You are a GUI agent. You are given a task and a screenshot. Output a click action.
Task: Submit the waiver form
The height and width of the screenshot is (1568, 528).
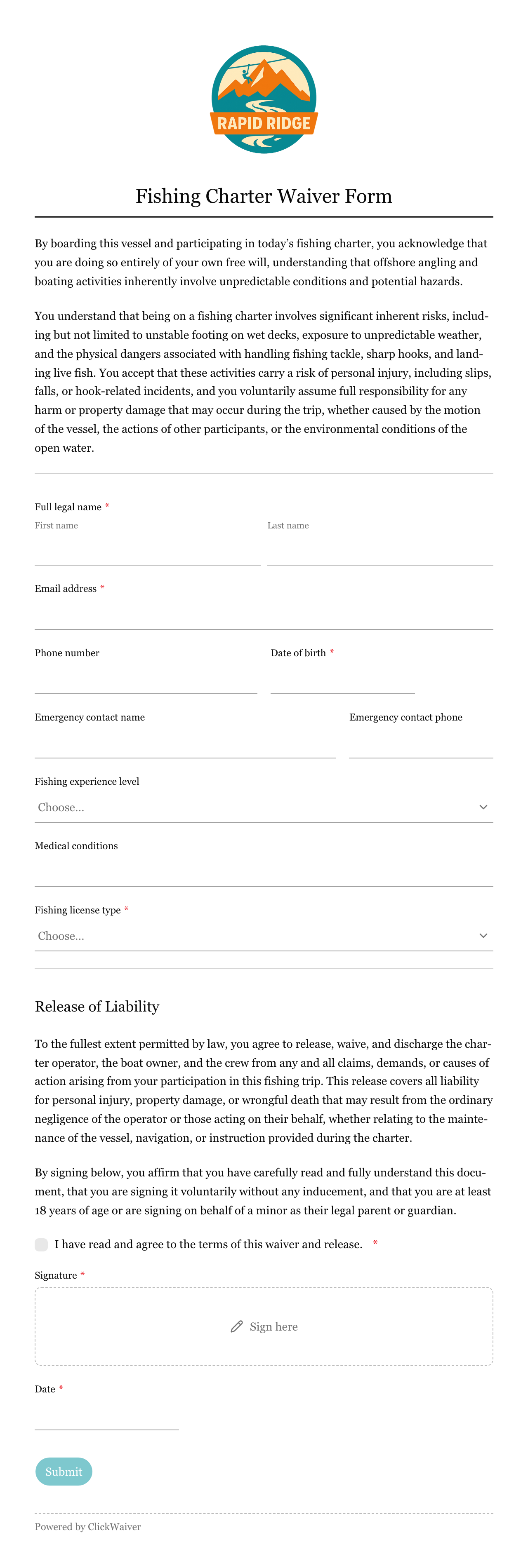coord(64,1471)
